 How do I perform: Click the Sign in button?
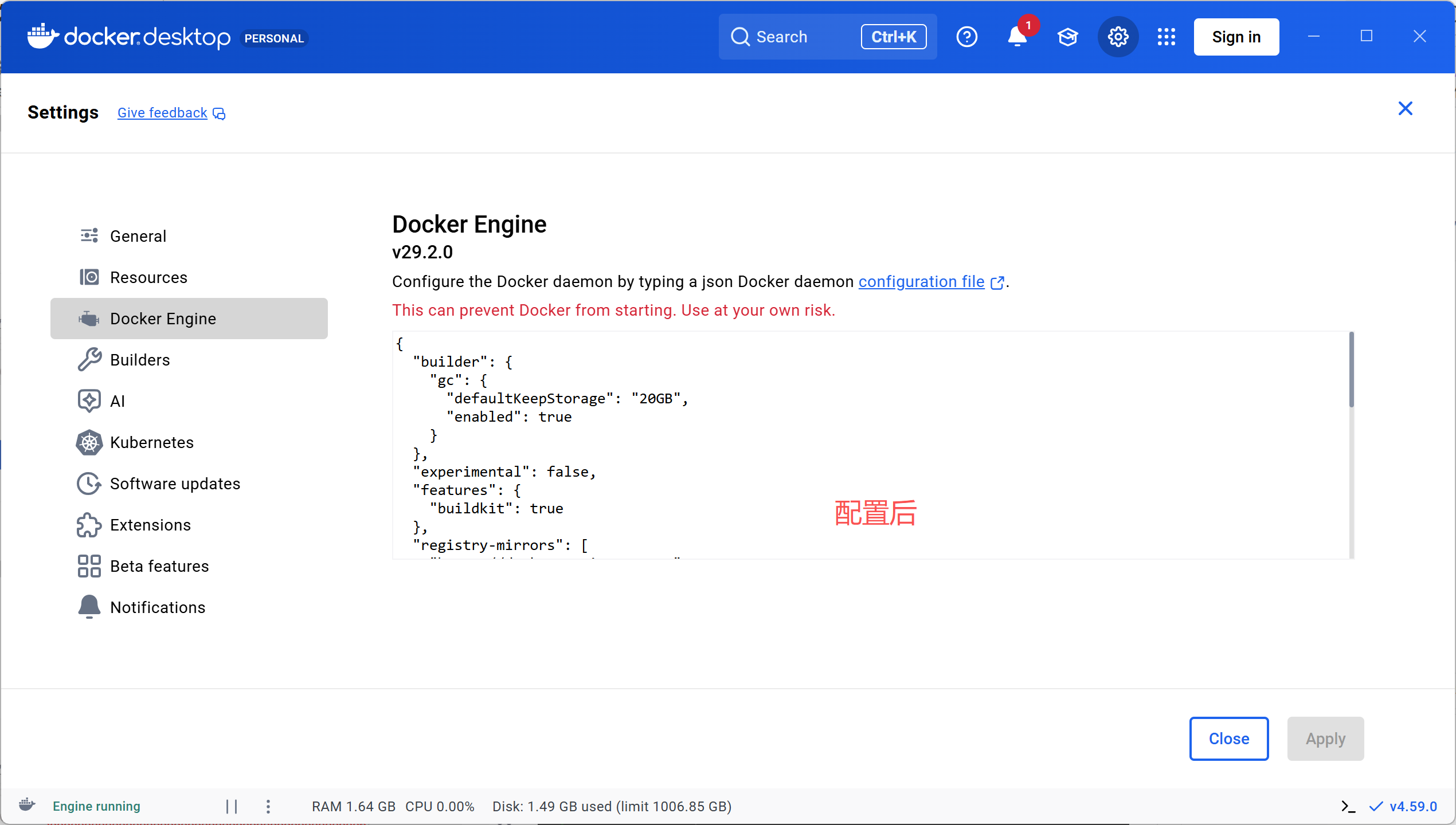click(1236, 37)
